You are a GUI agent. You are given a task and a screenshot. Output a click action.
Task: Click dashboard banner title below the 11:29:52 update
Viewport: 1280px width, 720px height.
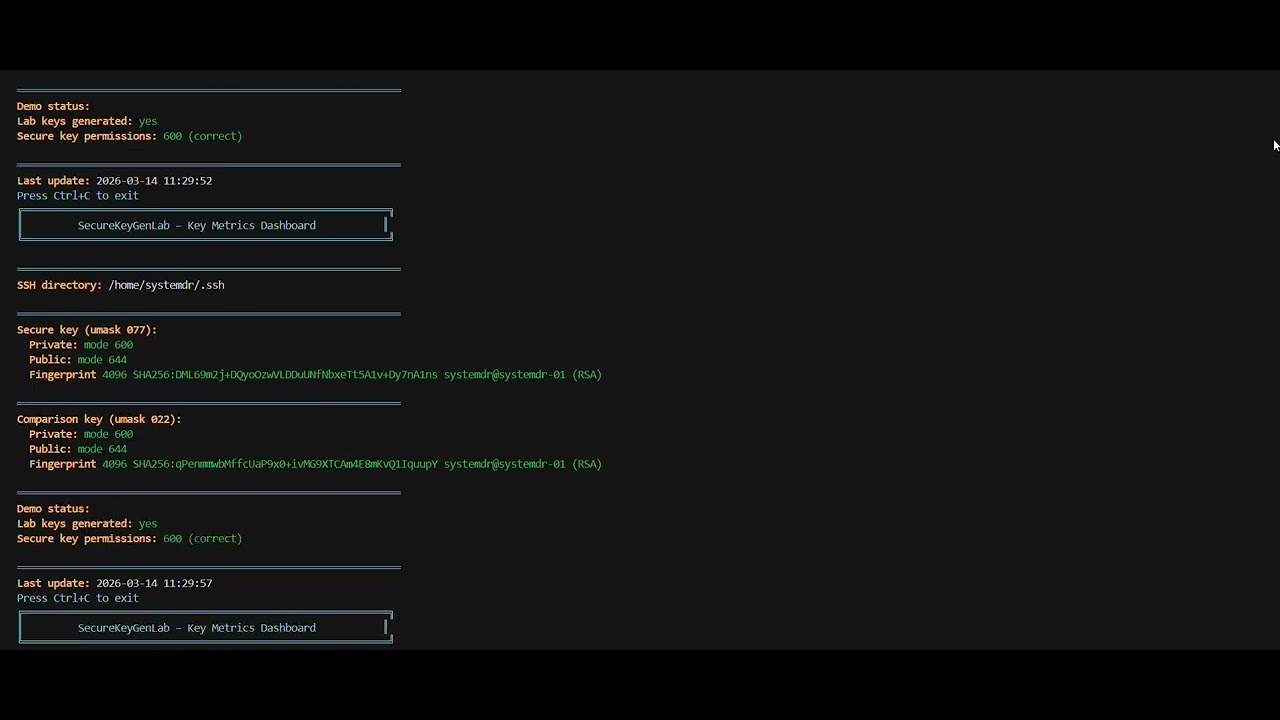tap(197, 226)
